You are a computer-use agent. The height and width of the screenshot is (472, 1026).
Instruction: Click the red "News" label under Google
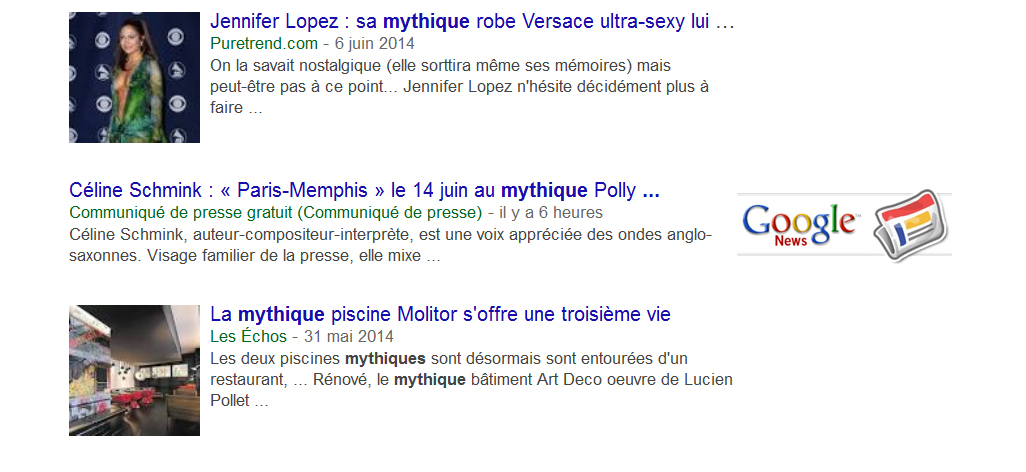[x=790, y=241]
